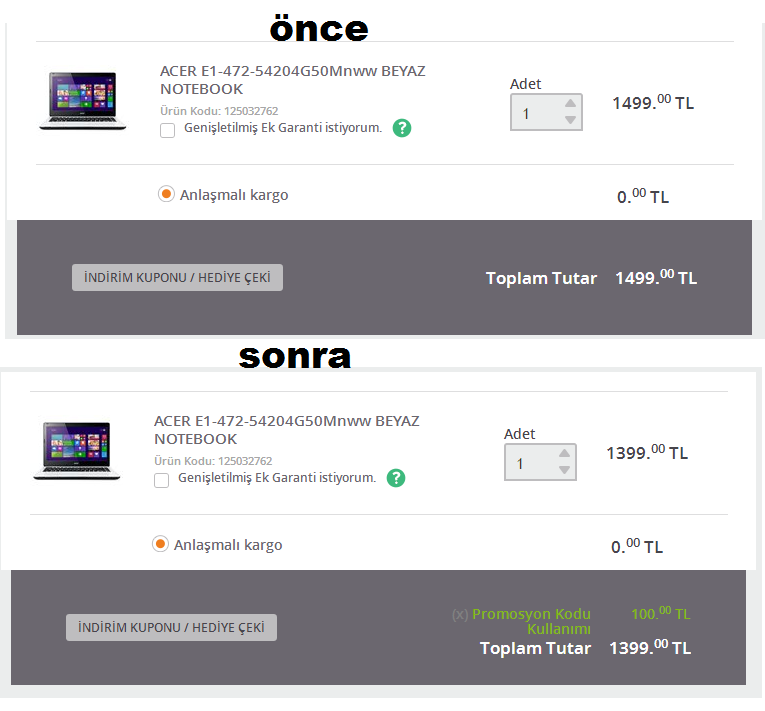This screenshot has width=765, height=711.
Task: Increase quantity arrow in 'sonra' cart
Action: pos(564,453)
